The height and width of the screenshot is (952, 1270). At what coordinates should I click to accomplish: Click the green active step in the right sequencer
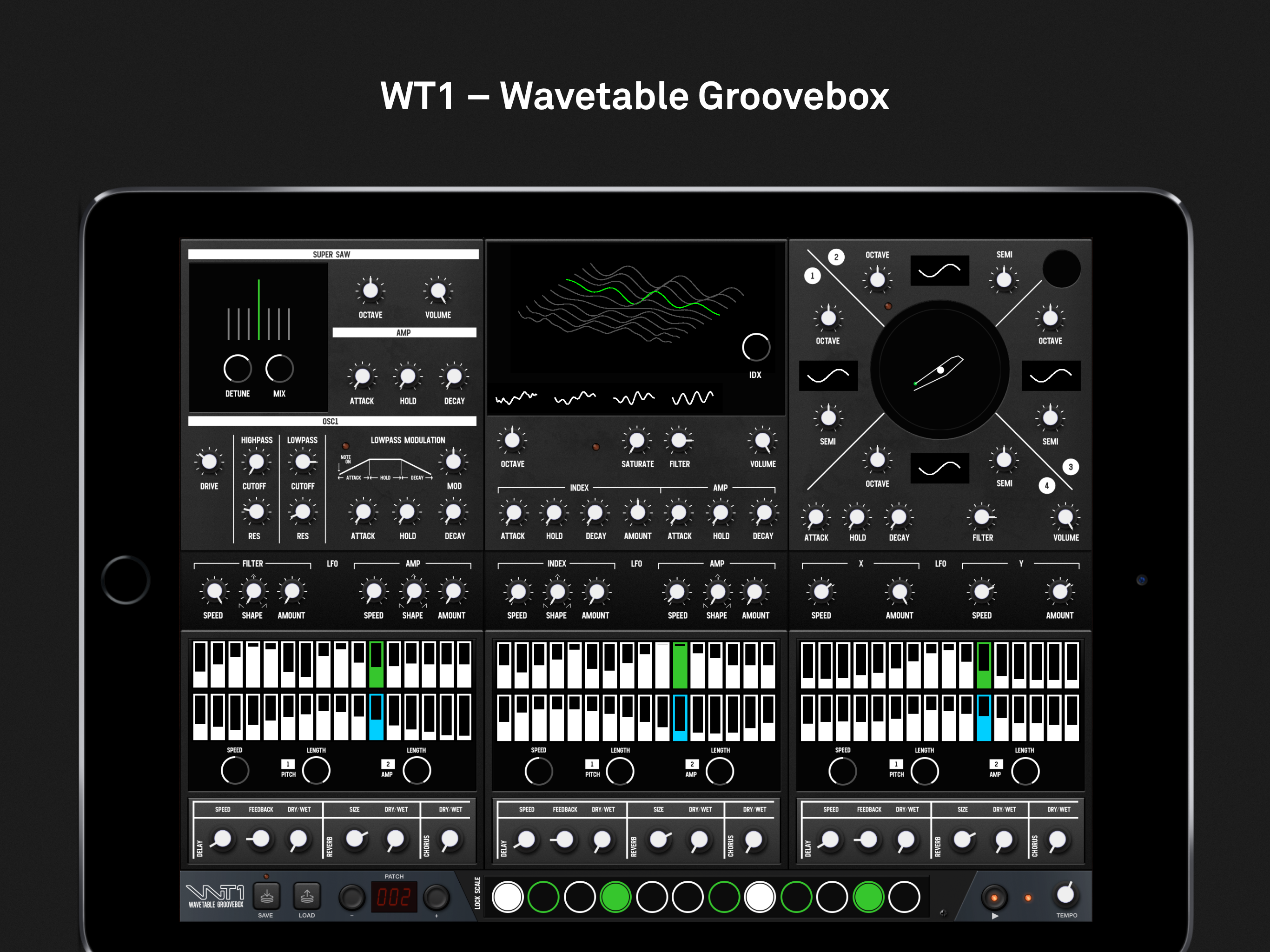984,665
